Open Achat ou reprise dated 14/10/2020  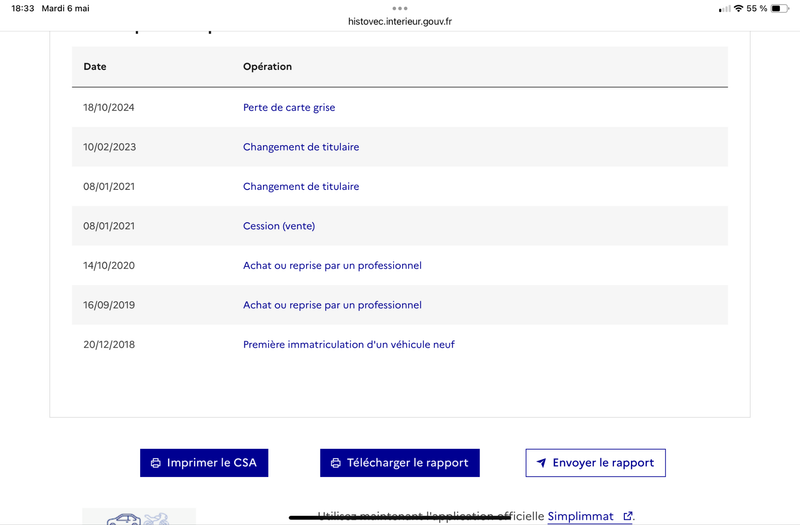point(332,265)
